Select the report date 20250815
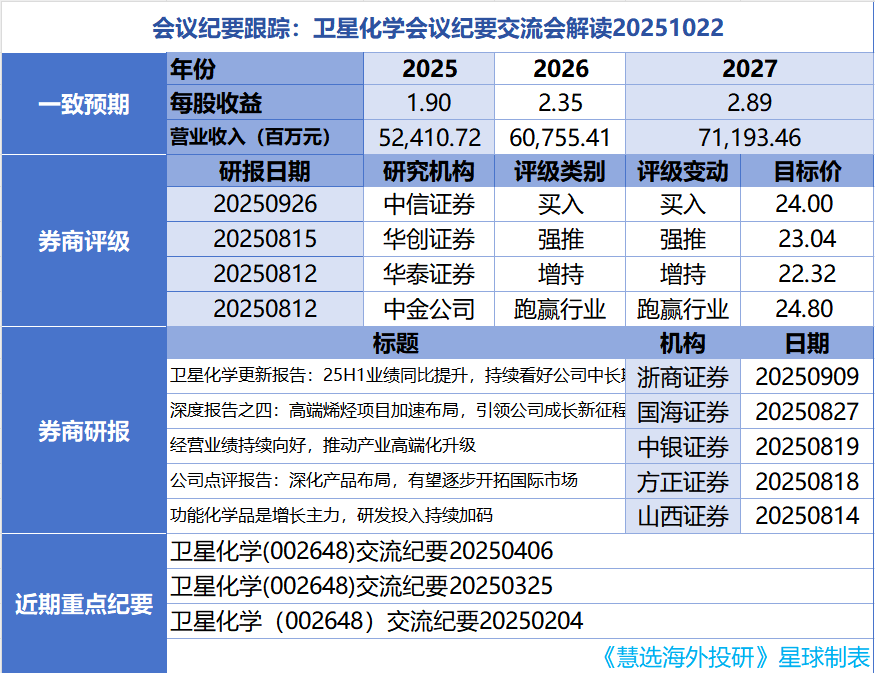875x673 pixels. coord(265,239)
